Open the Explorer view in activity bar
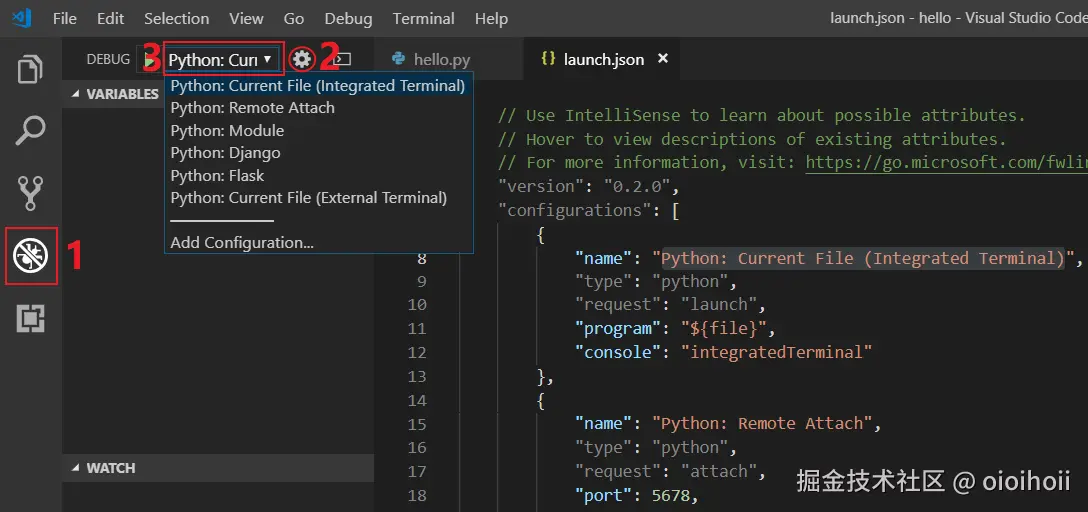This screenshot has height=512, width=1088. pyautogui.click(x=31, y=69)
